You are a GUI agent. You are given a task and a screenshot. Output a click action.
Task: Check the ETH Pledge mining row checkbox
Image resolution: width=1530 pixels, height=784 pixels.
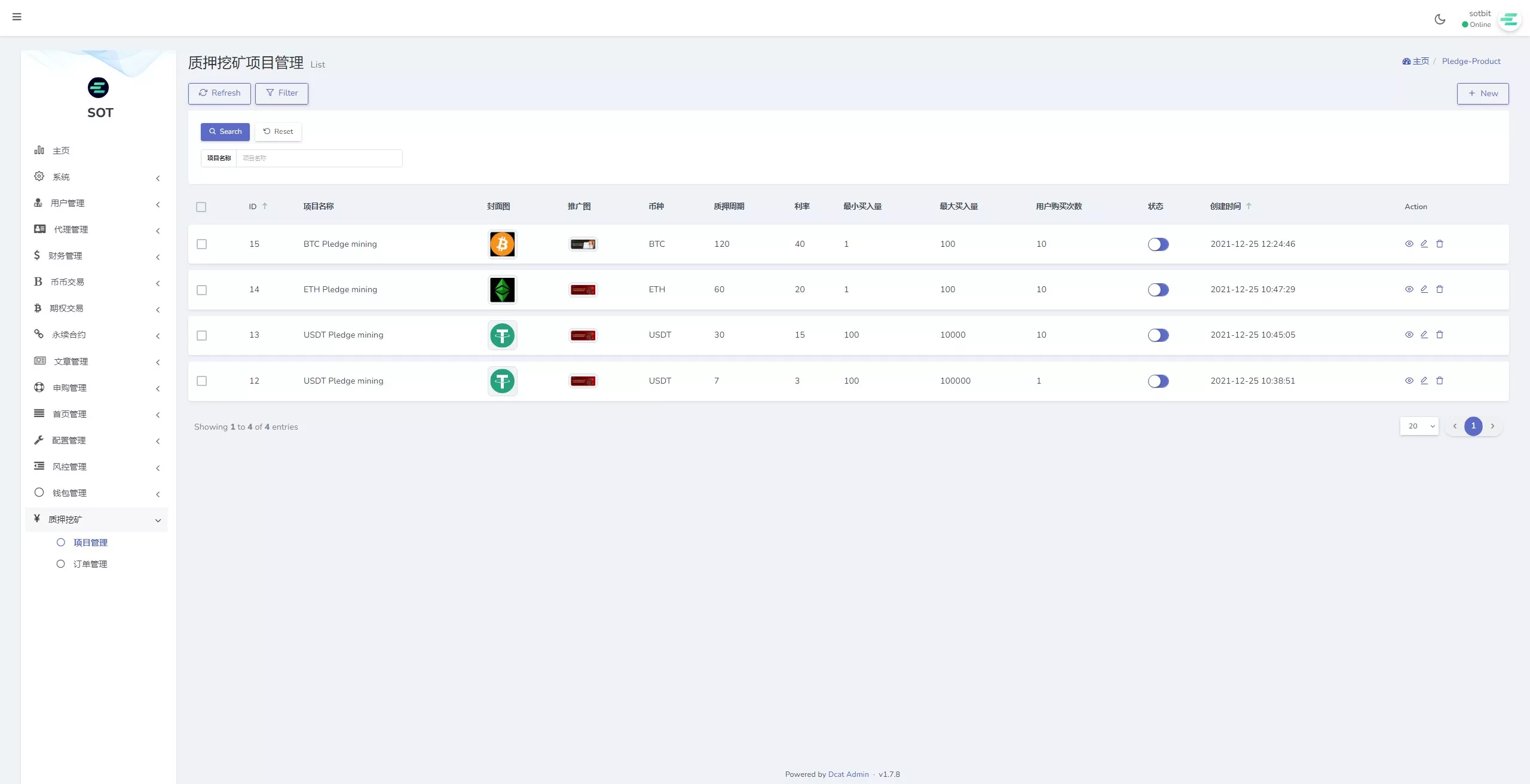[x=201, y=290]
